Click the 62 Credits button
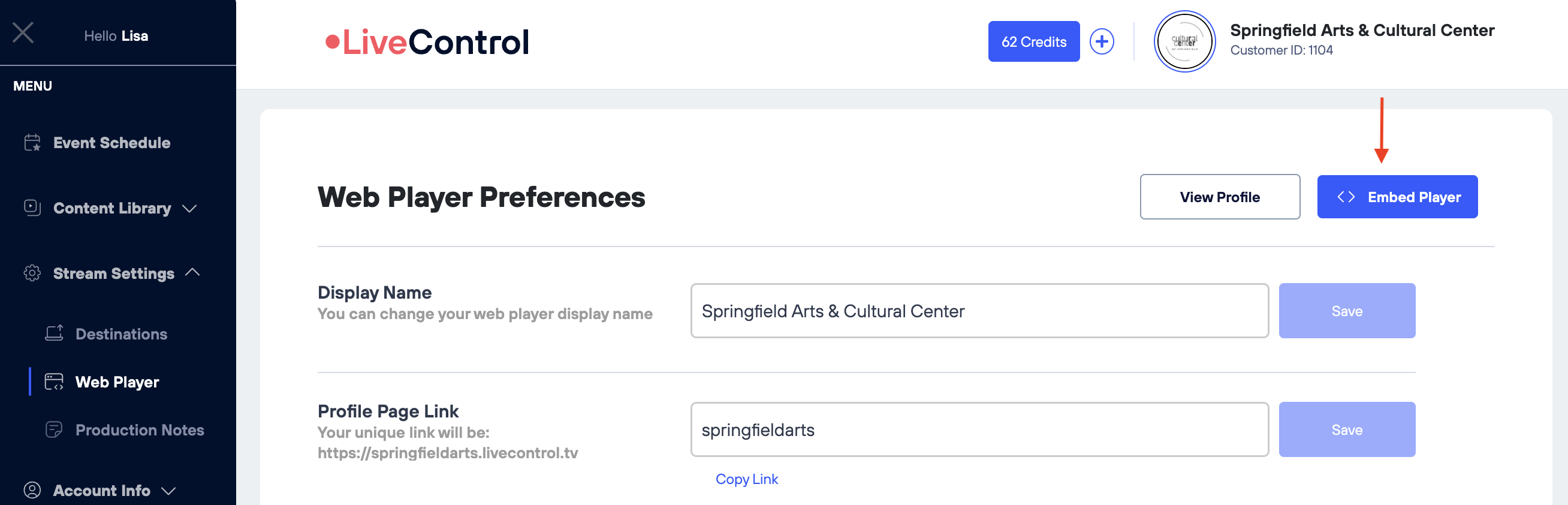The width and height of the screenshot is (1568, 505). click(x=1033, y=41)
